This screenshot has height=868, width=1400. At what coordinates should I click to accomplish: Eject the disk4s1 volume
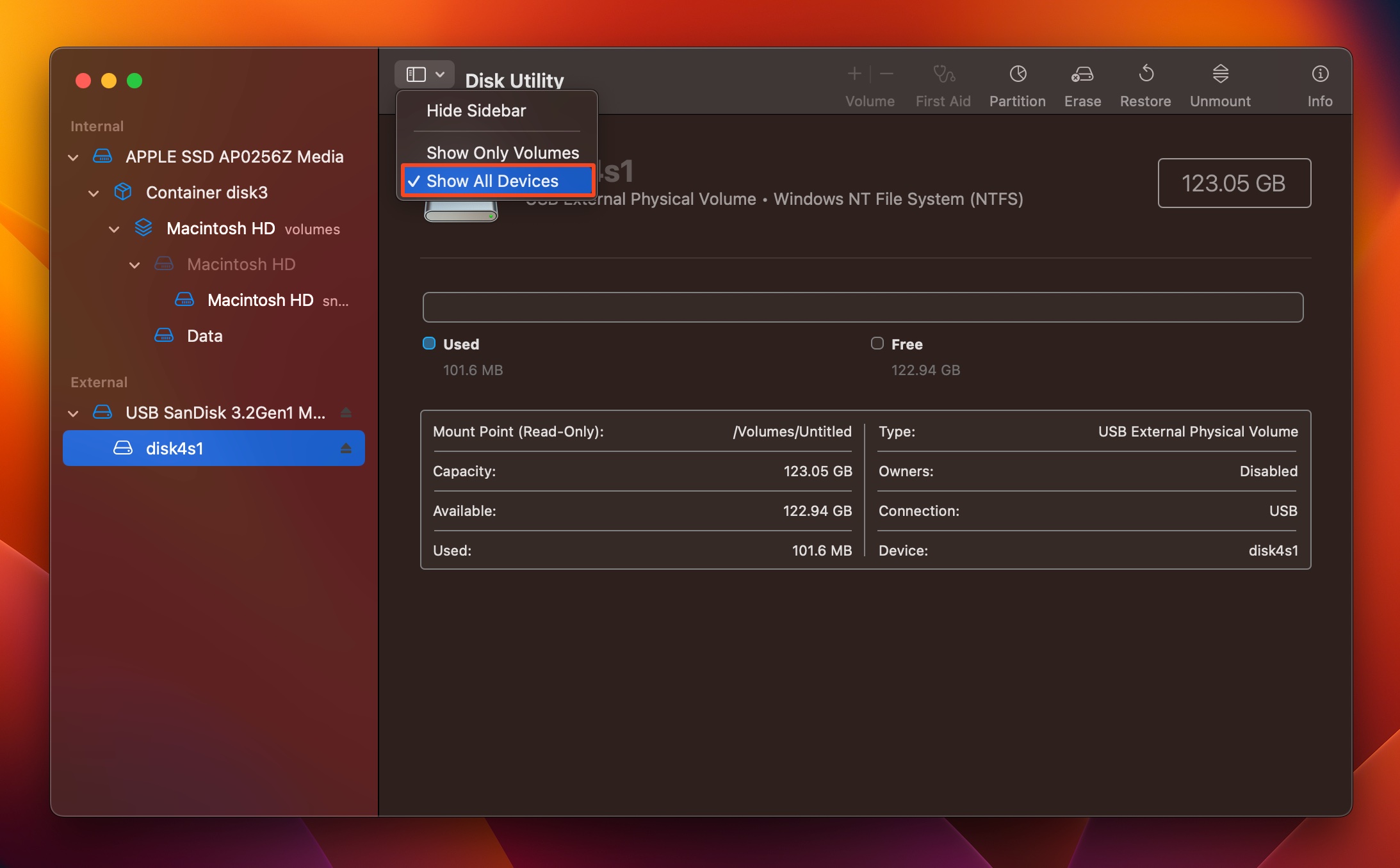tap(346, 448)
